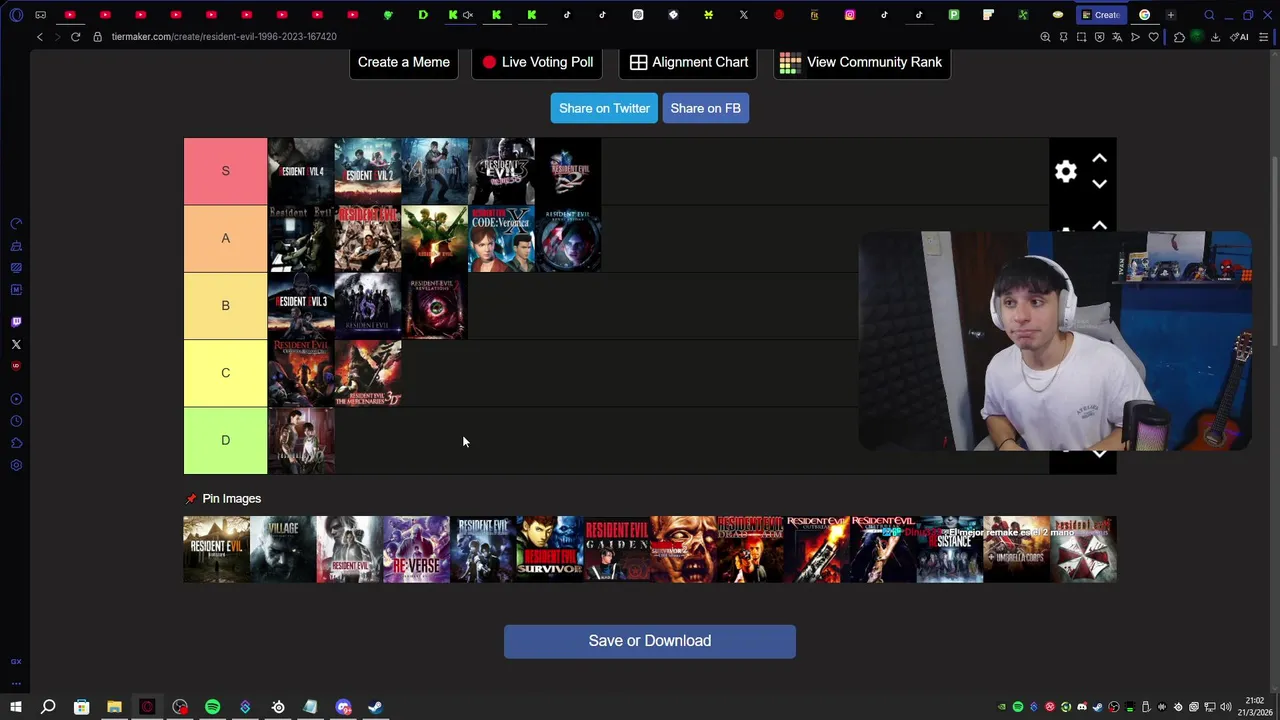Click the orange A tier label
The height and width of the screenshot is (720, 1280).
coord(225,238)
